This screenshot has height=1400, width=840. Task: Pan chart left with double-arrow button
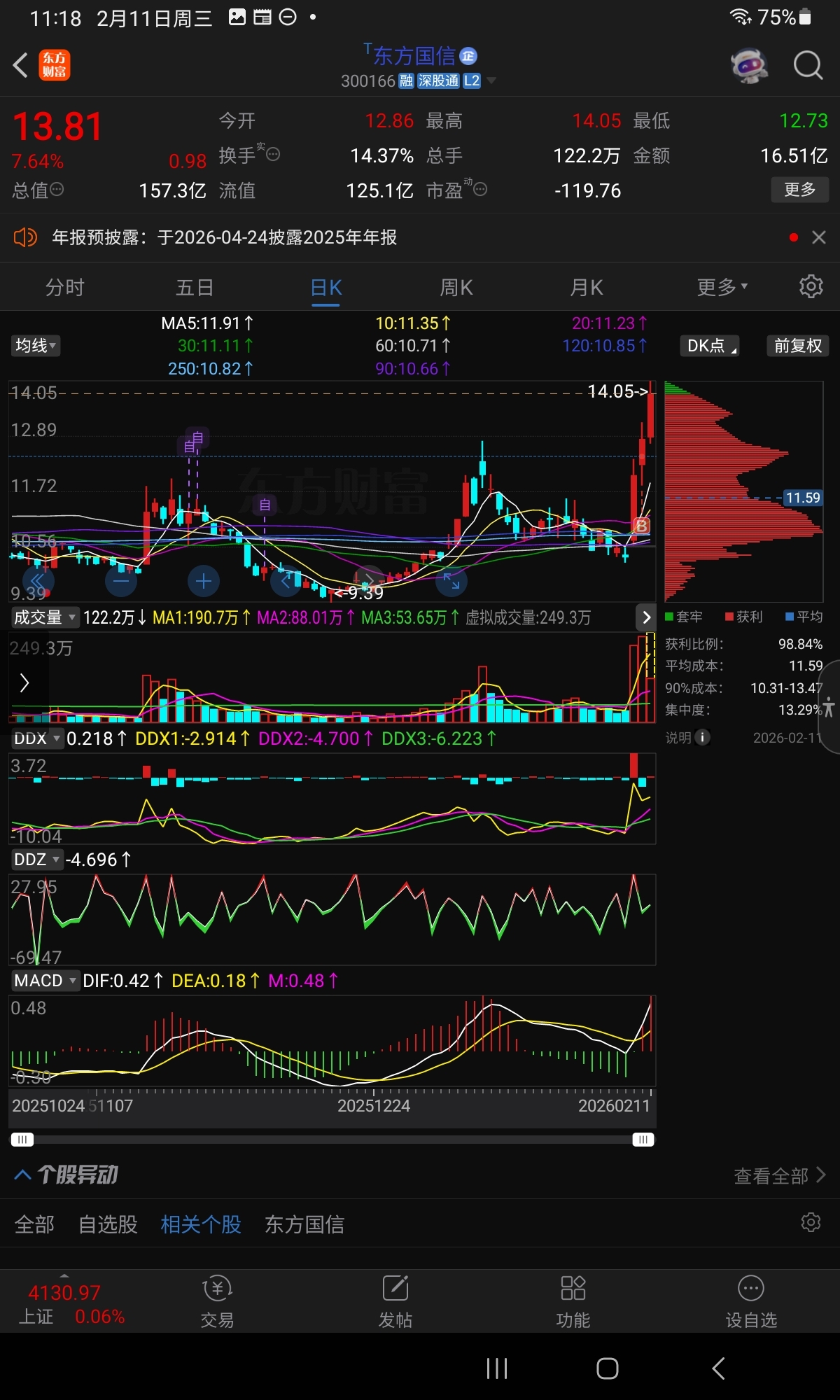(x=38, y=580)
